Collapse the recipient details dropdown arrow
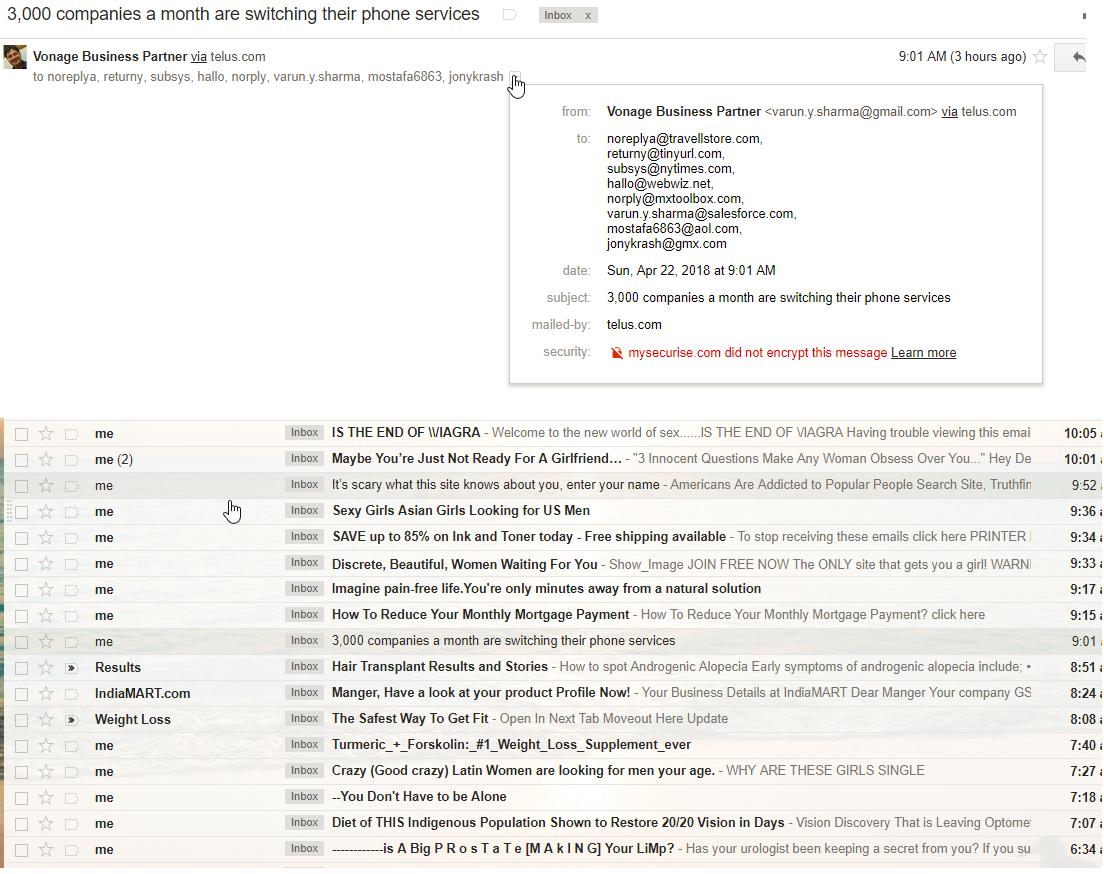The width and height of the screenshot is (1104, 874). click(514, 78)
